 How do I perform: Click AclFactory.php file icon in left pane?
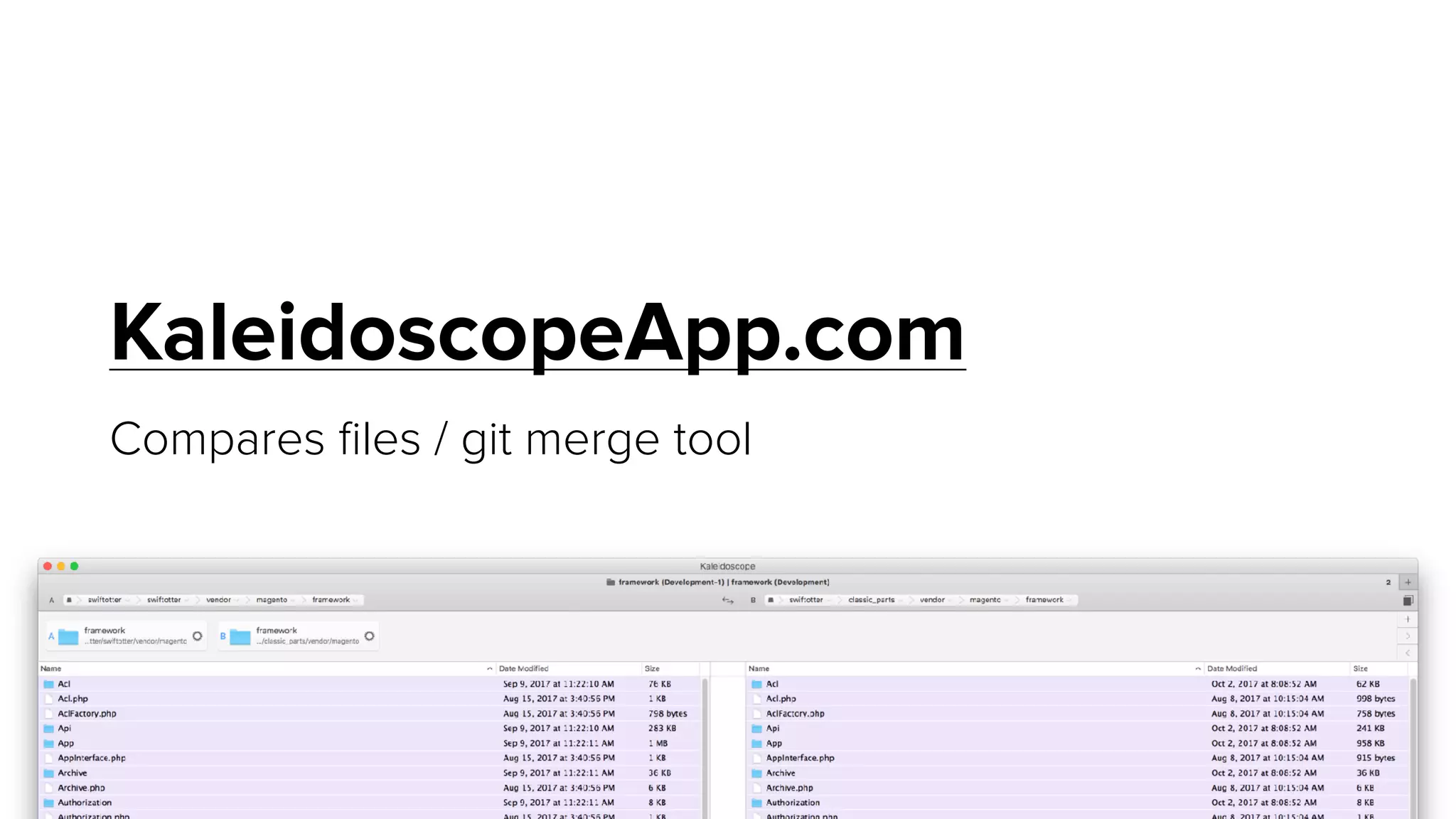click(49, 714)
